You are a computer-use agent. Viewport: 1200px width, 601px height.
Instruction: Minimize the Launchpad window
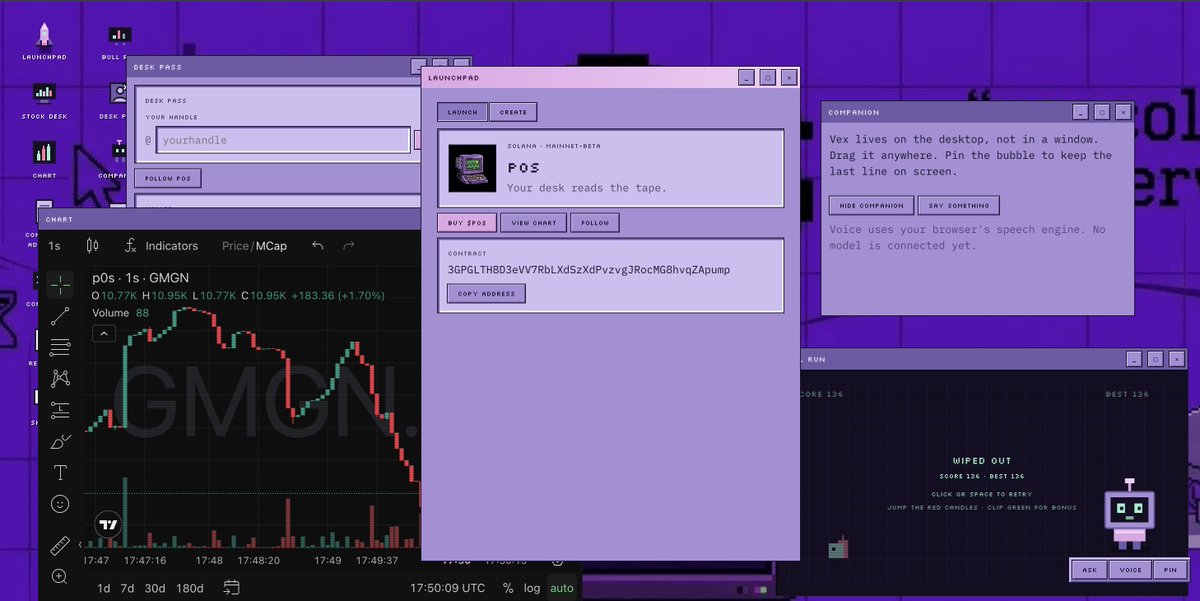coord(746,77)
